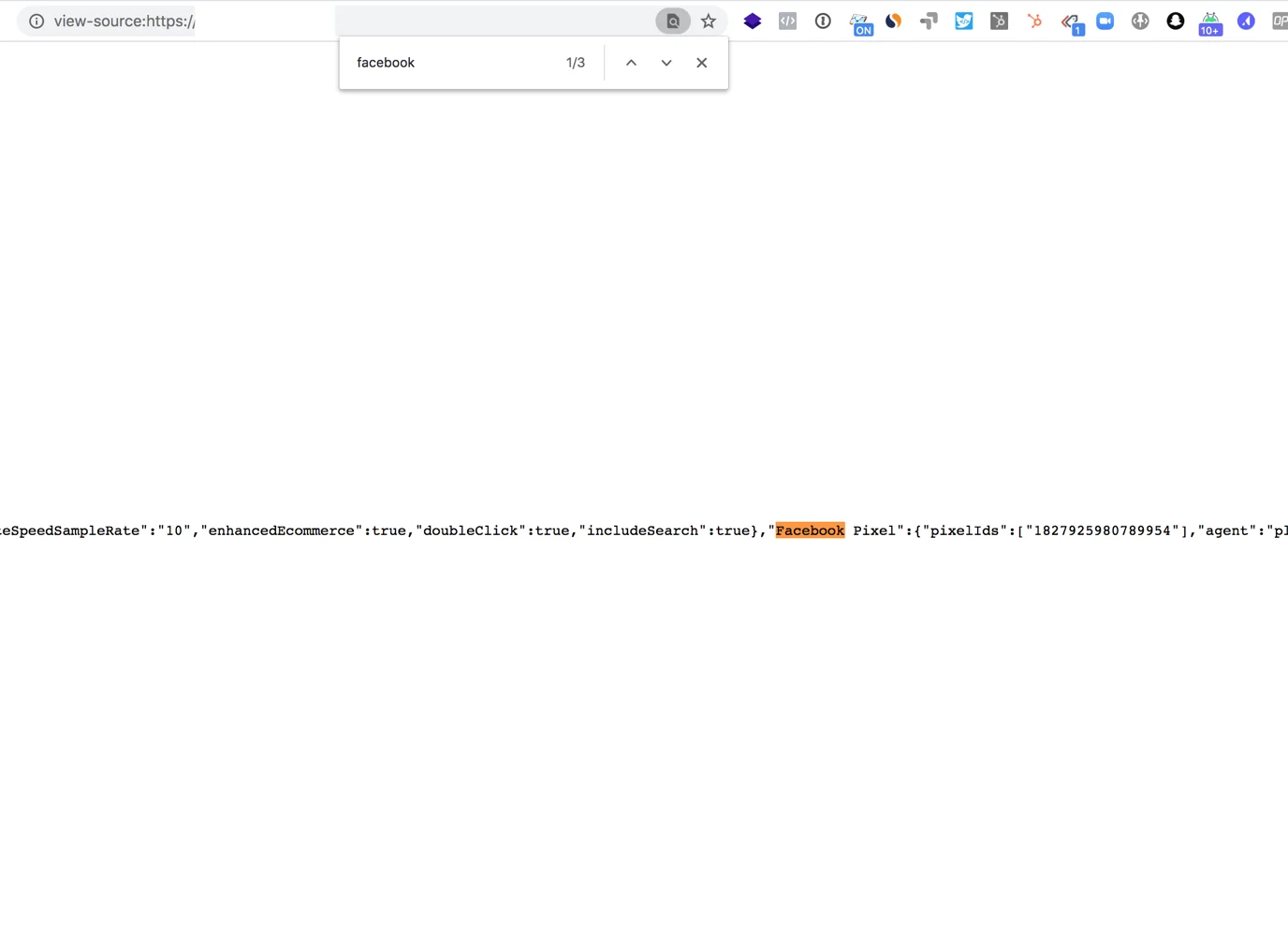Open the purple stacked layers extension

(753, 21)
